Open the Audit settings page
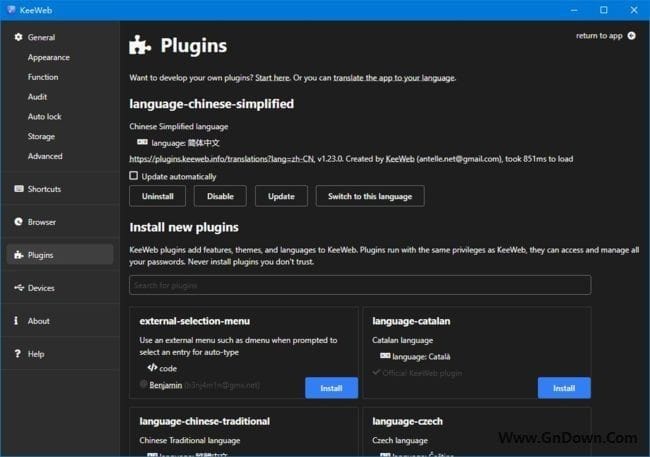The width and height of the screenshot is (650, 457). [x=37, y=97]
